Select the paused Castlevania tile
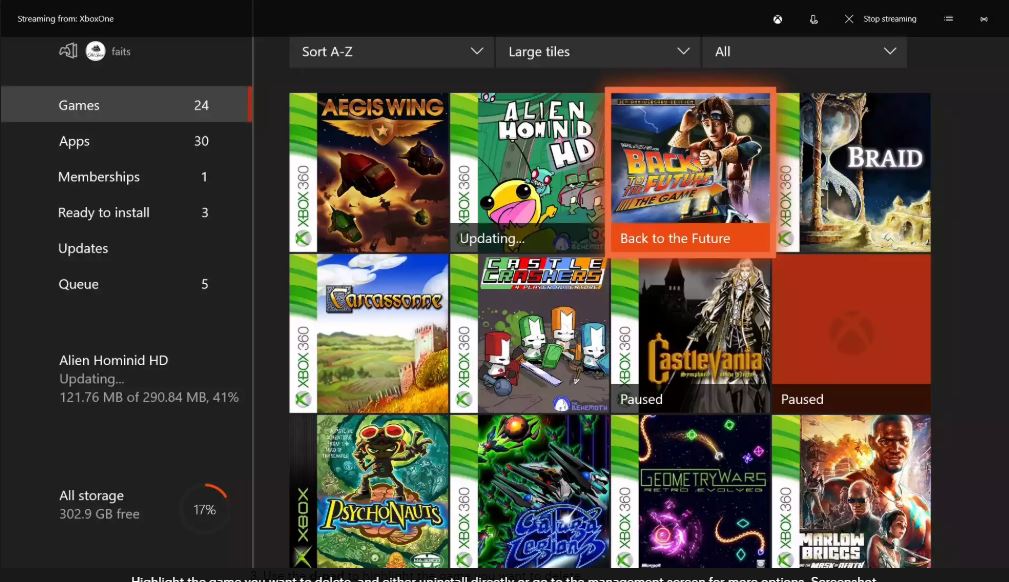The image size is (1009, 582). tap(690, 333)
